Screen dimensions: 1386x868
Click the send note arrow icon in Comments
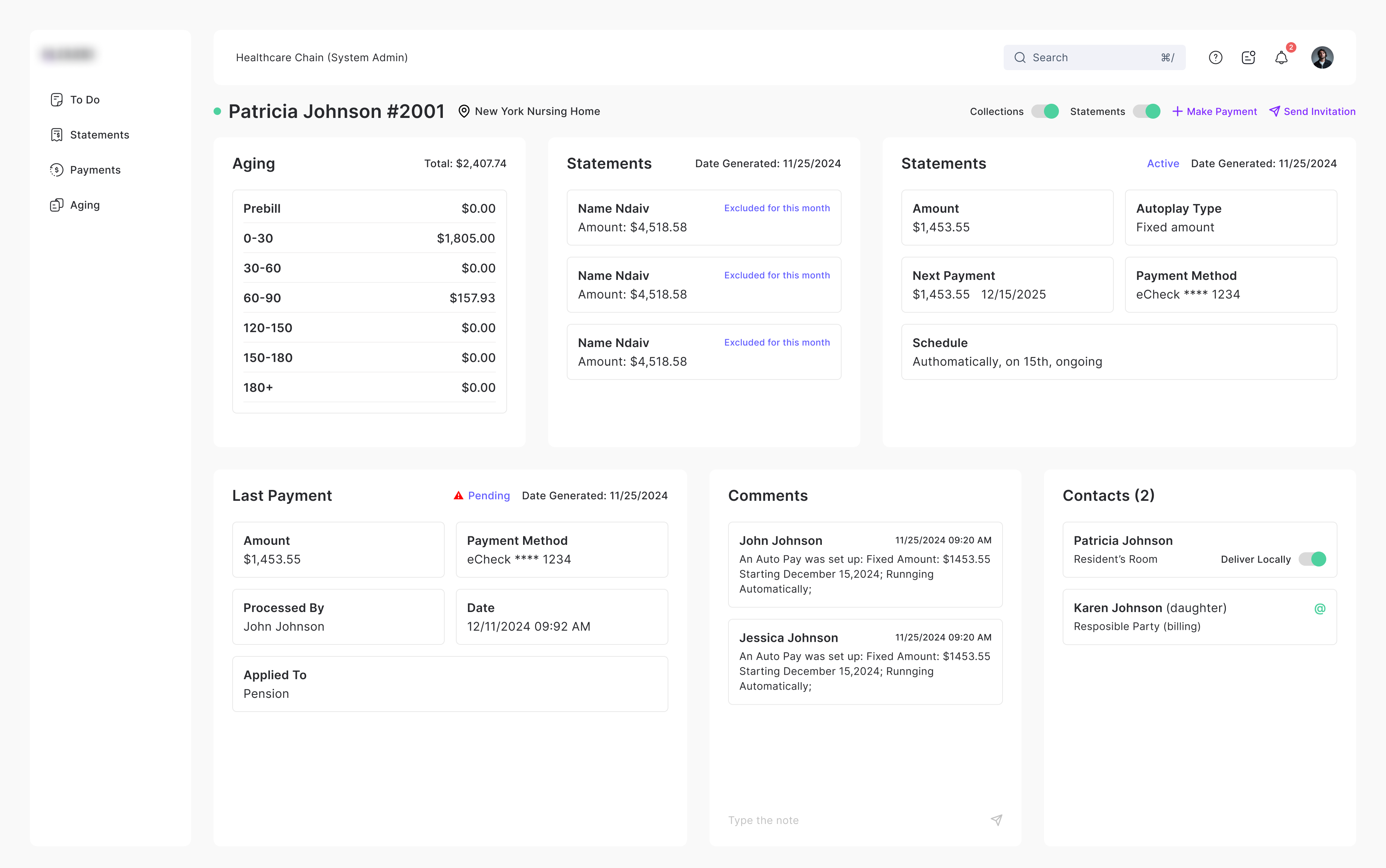pos(997,820)
